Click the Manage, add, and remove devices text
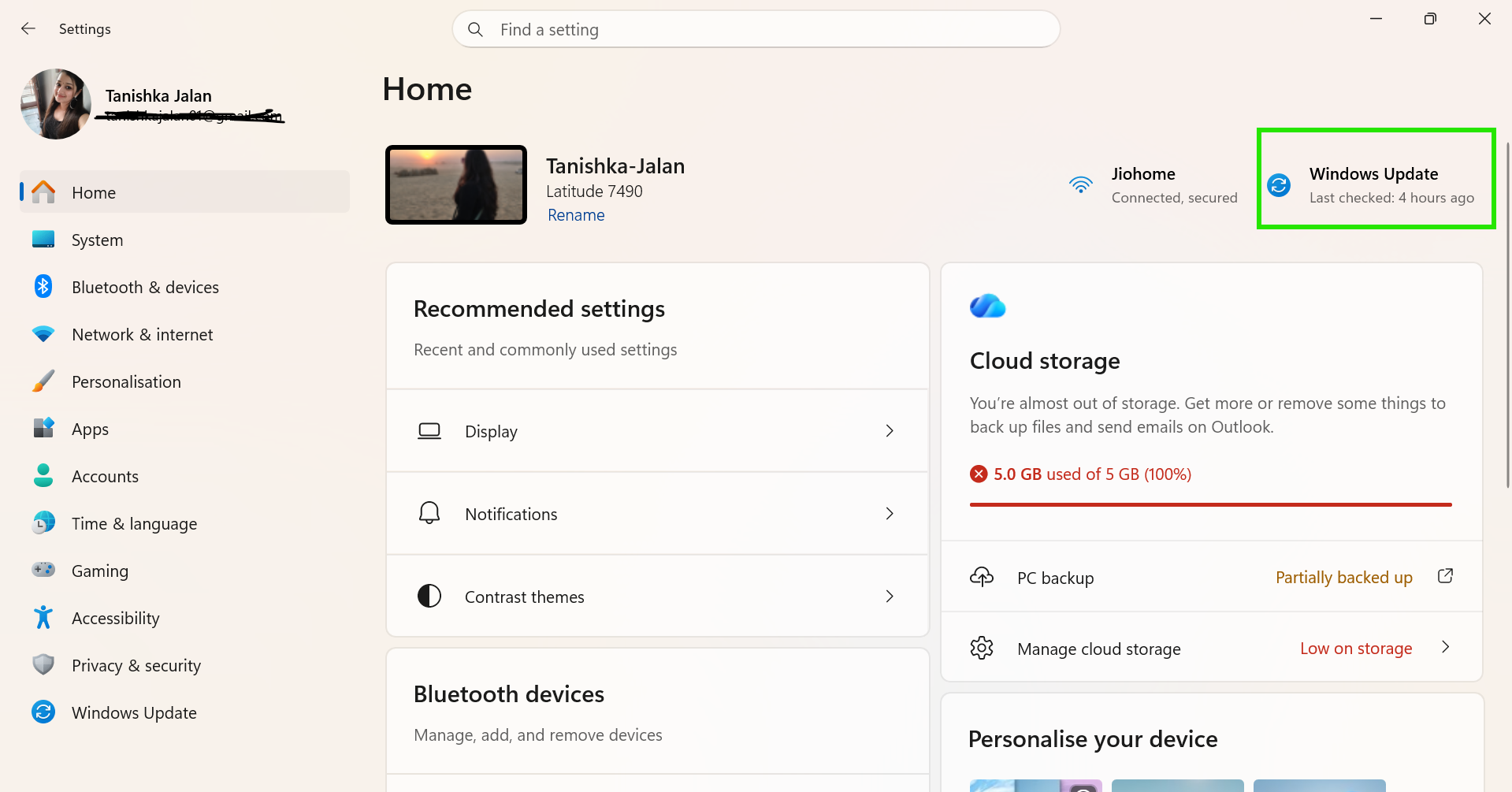 [538, 735]
